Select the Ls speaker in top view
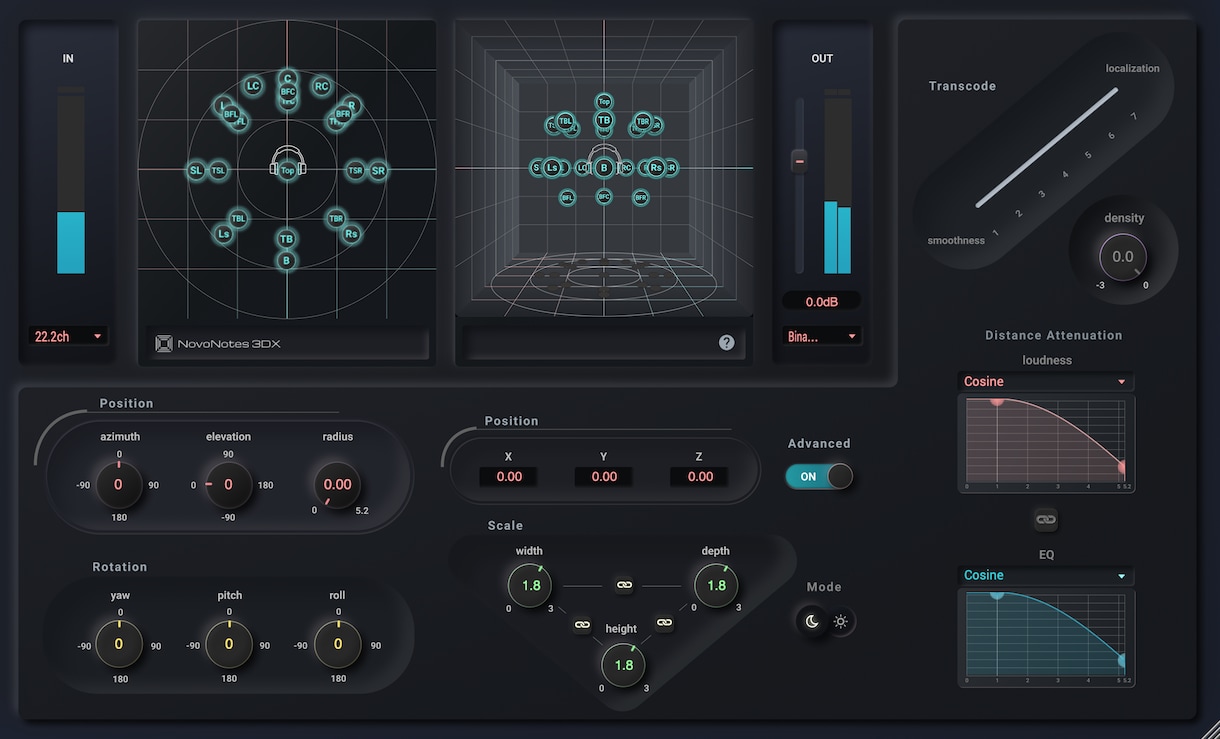 pos(224,234)
